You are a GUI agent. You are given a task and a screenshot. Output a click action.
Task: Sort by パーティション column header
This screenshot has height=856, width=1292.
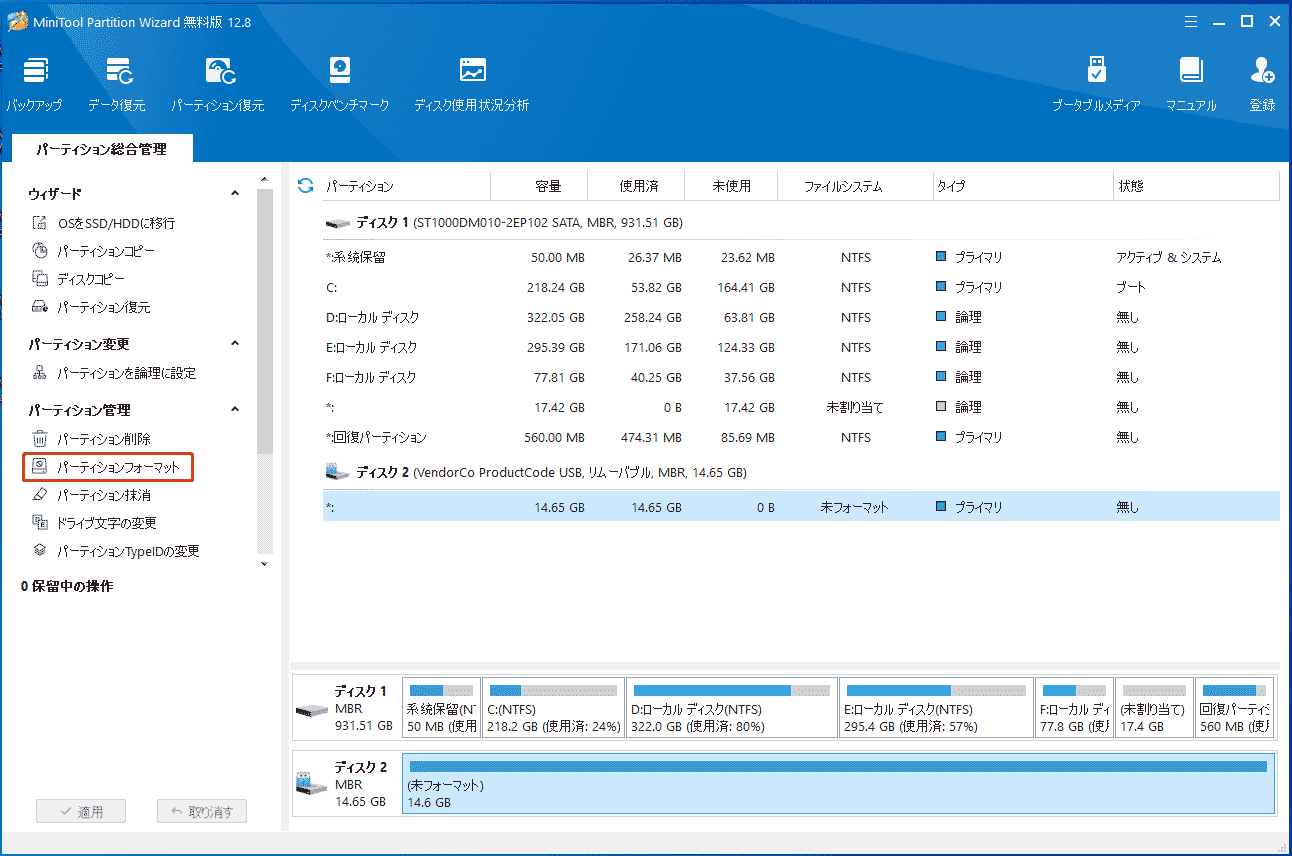pos(406,186)
